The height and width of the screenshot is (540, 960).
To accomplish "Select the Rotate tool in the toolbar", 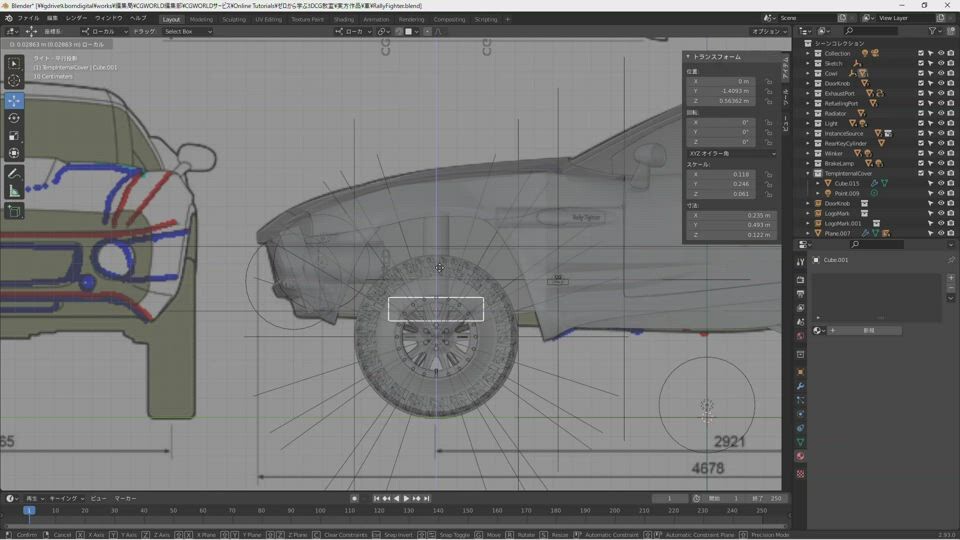I will click(14, 118).
